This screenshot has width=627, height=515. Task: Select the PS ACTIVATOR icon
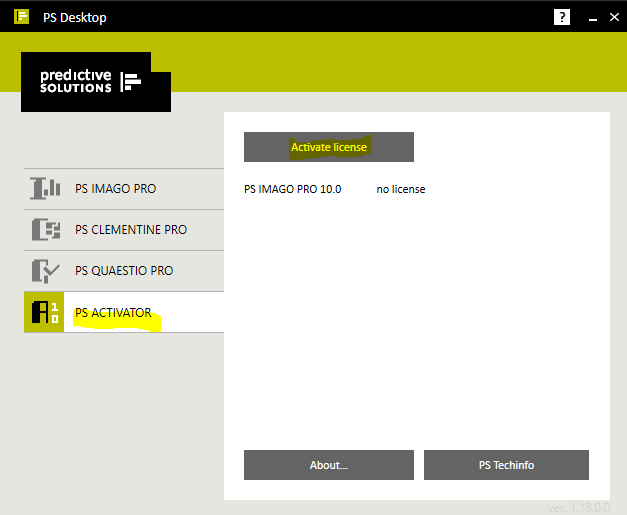(x=44, y=312)
